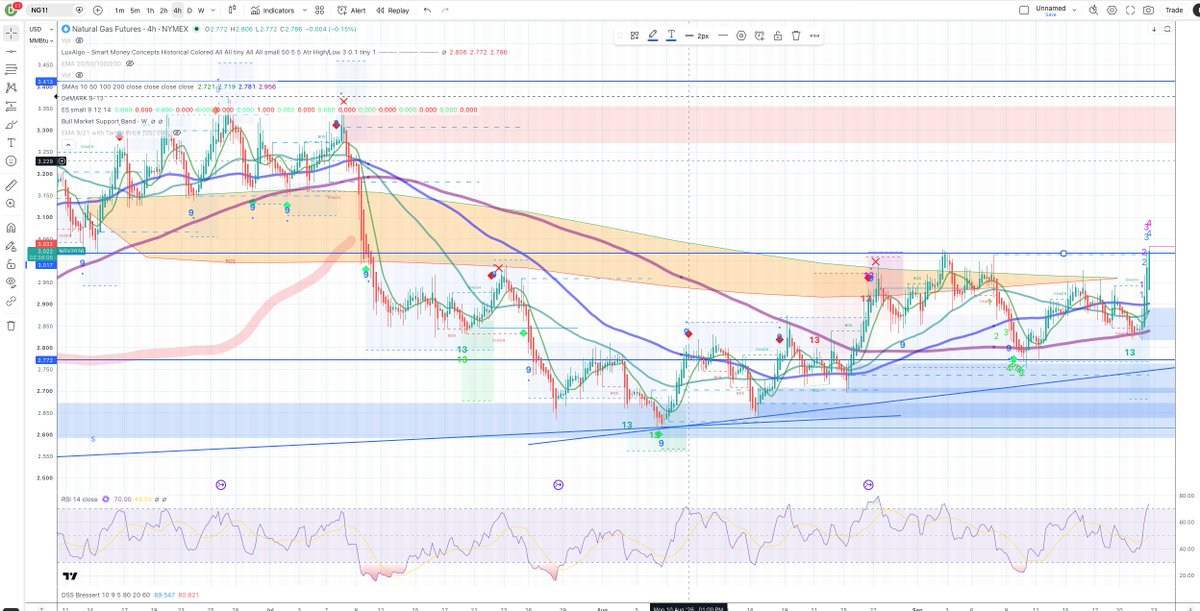
Task: Open drawing settings in floating toolbar
Action: coord(741,35)
